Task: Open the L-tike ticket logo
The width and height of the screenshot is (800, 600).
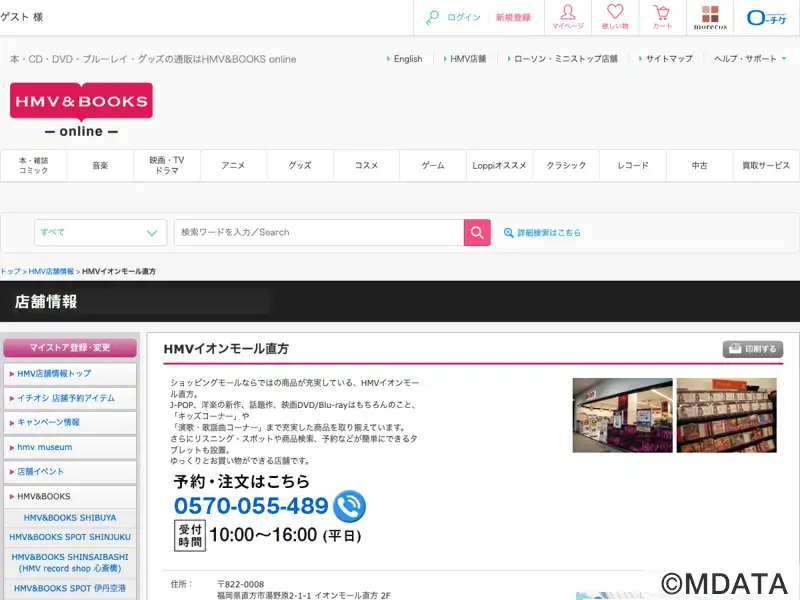Action: [766, 18]
